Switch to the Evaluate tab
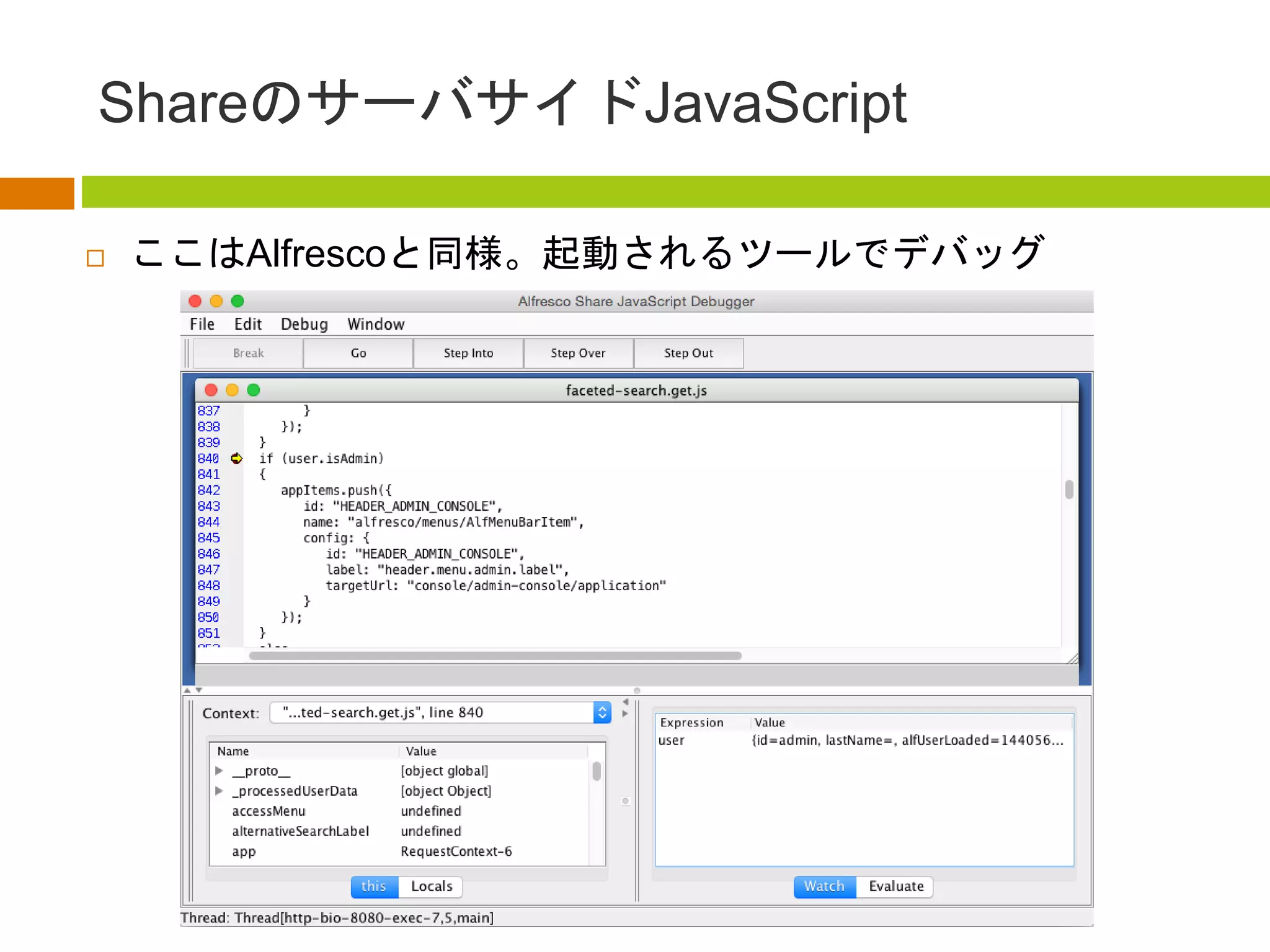 pyautogui.click(x=896, y=886)
